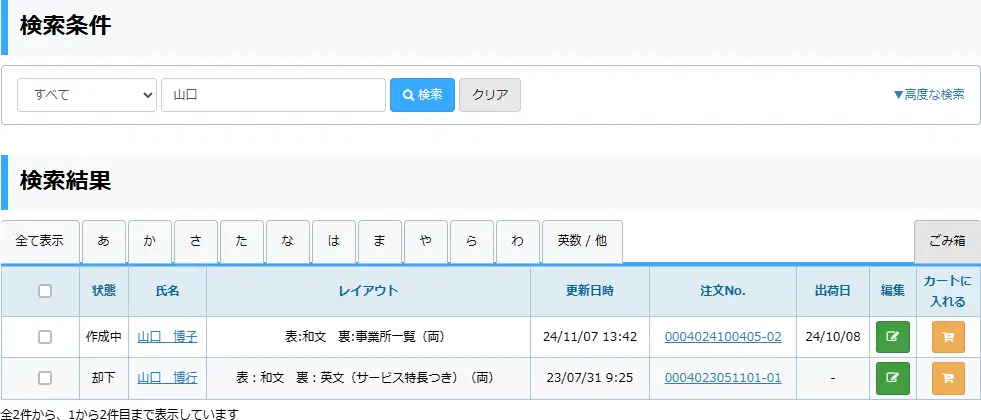Screen dimensions: 981x420
Task: Click the search text field containing 山口
Action: 273,95
